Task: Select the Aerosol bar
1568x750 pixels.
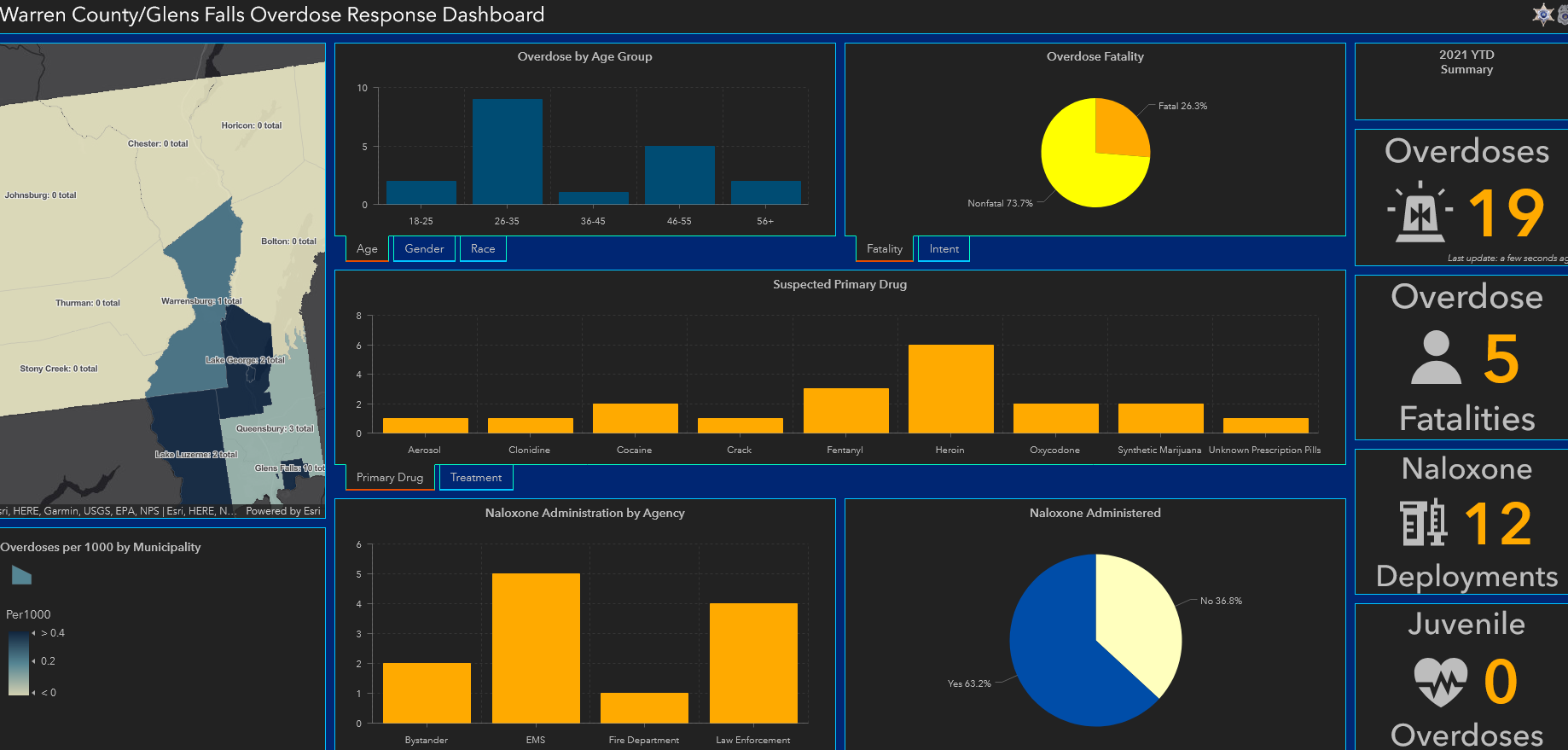Action: pos(426,426)
